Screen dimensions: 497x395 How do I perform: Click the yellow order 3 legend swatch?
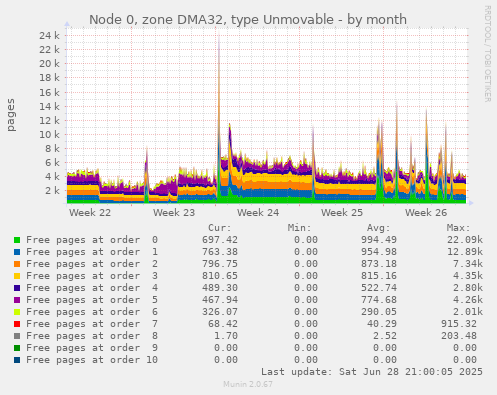[x=17, y=276]
